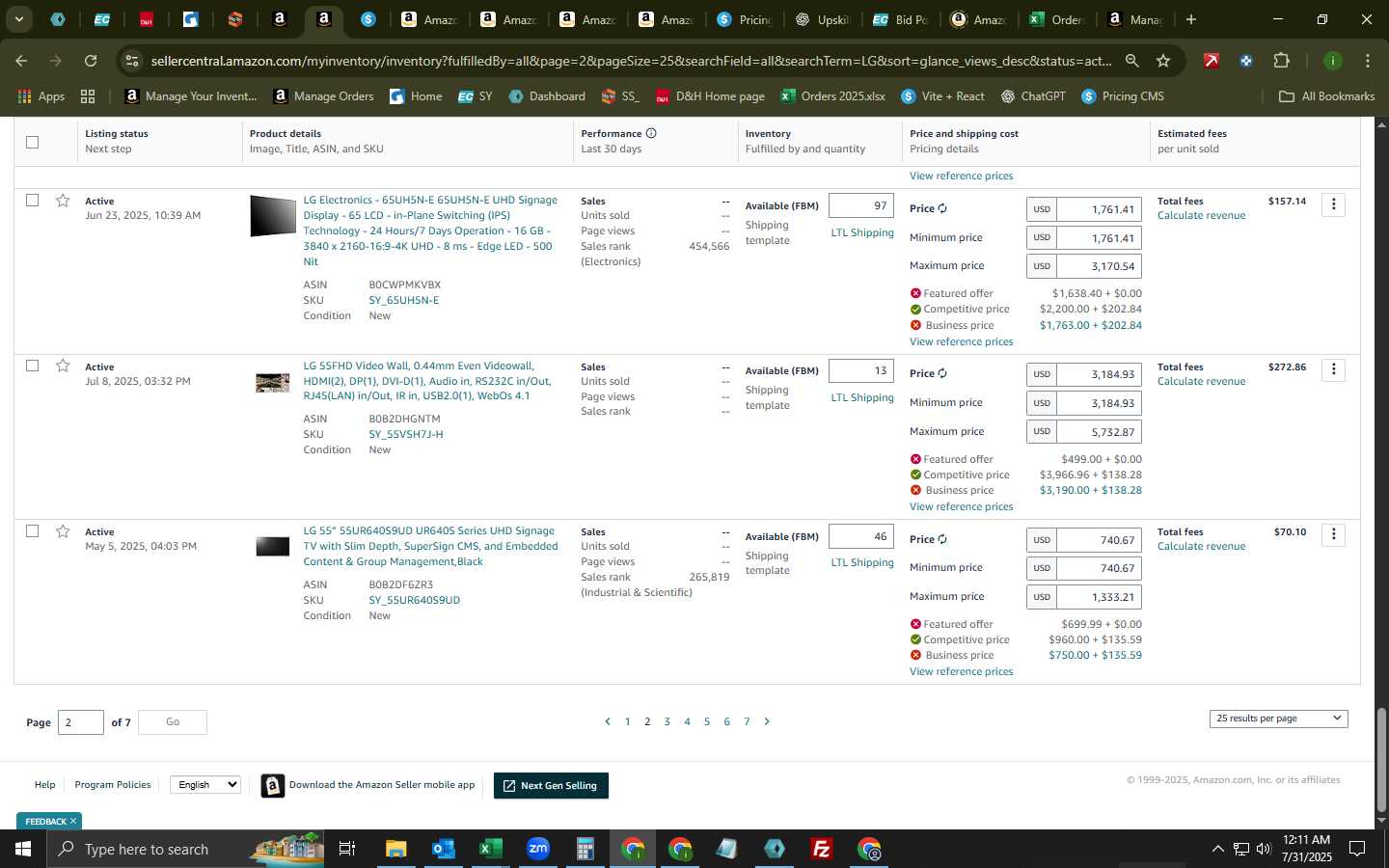Click the vertical page scrollbar
The image size is (1389, 868).
point(1381,759)
